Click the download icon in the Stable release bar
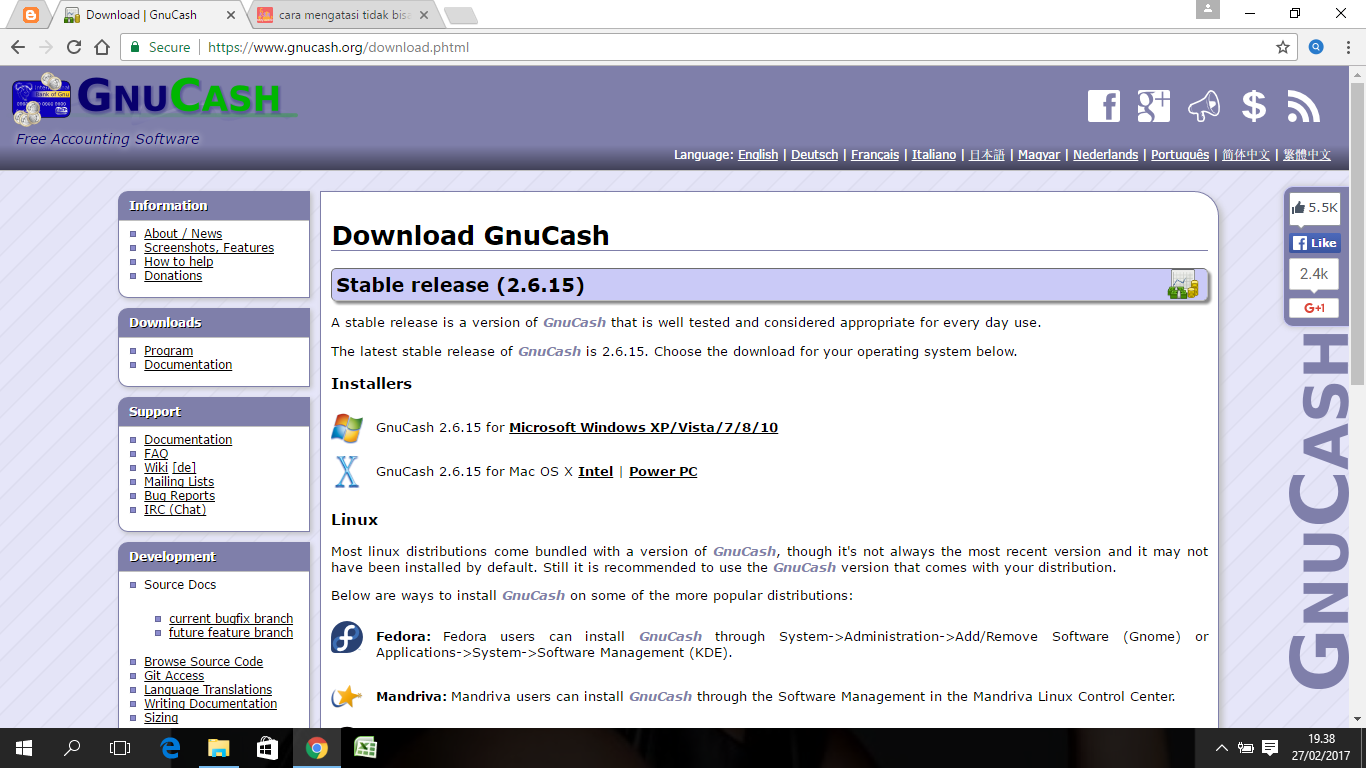 click(1183, 285)
